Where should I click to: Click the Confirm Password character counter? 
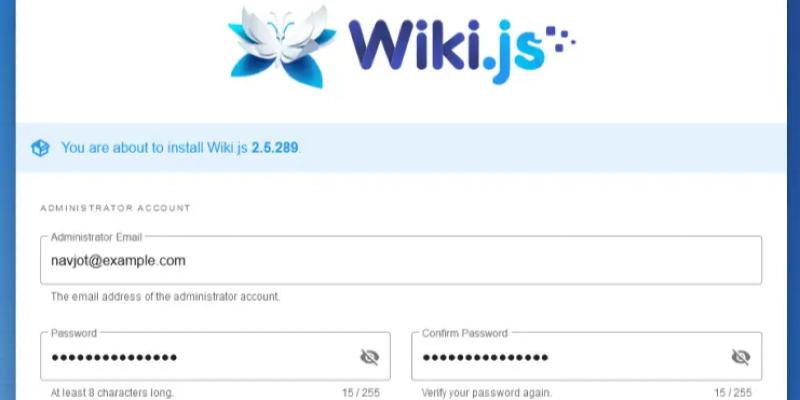733,393
